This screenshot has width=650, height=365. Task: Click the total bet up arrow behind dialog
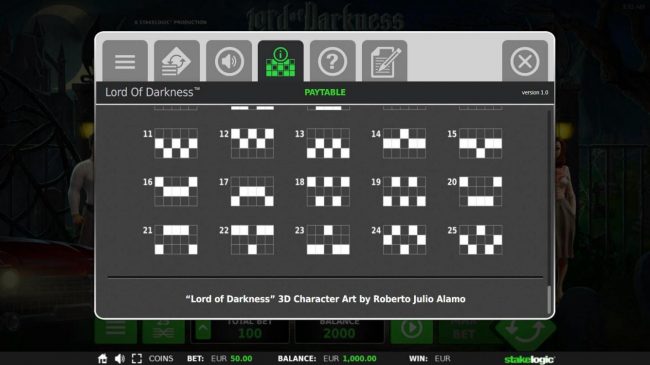[x=203, y=330]
